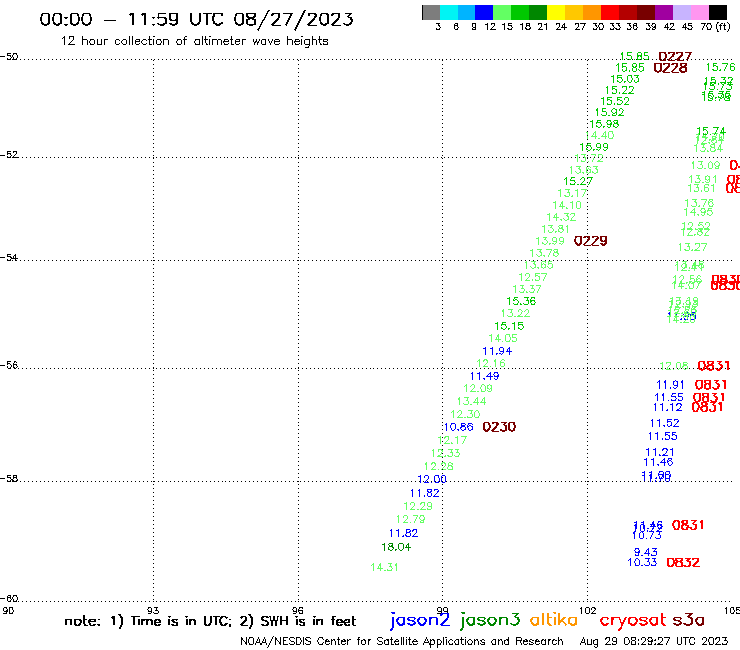Click the timestamp 'Aug 29 08:29:27 UTC 2023'
The width and height of the screenshot is (740, 650).
tap(654, 641)
